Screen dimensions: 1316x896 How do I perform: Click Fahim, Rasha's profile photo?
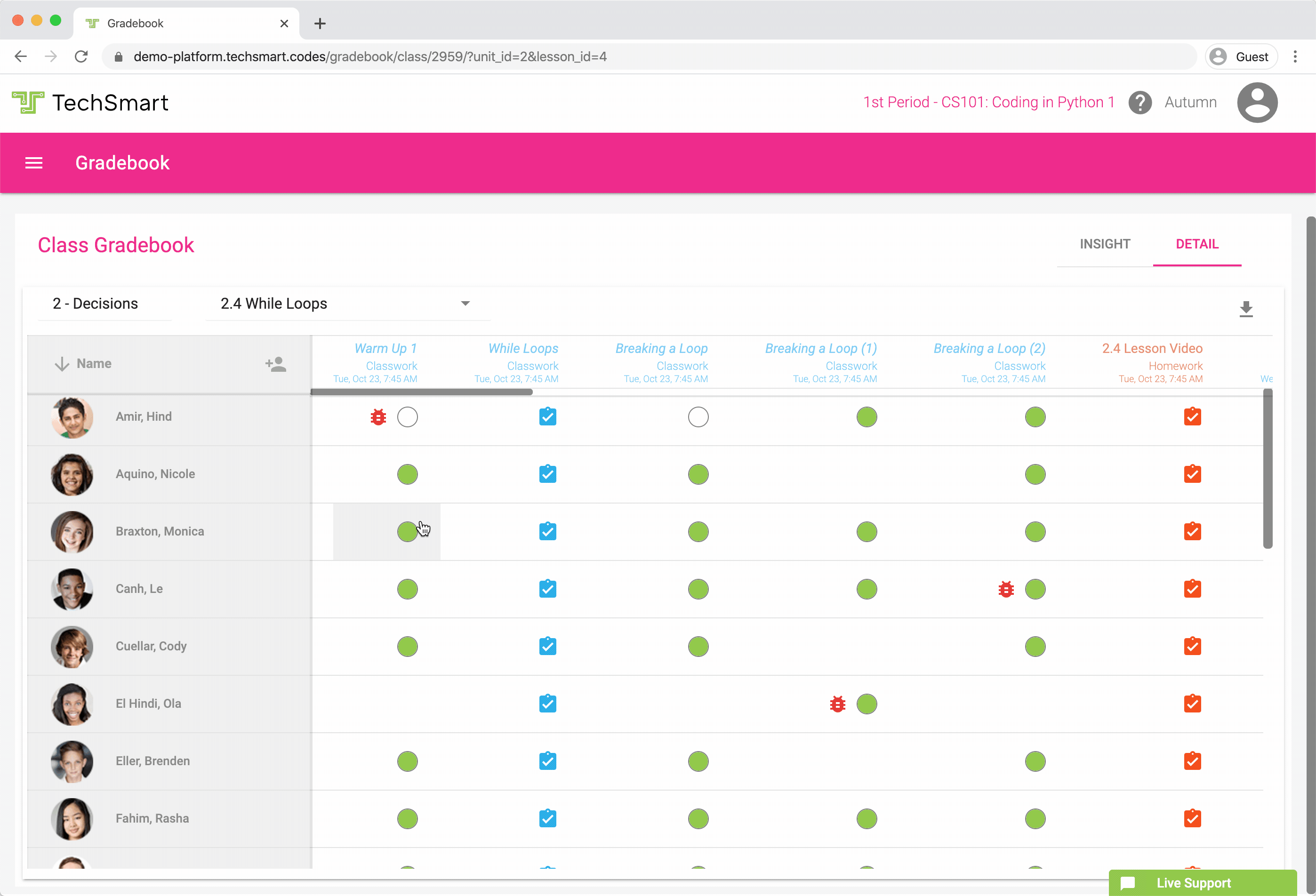coord(72,818)
